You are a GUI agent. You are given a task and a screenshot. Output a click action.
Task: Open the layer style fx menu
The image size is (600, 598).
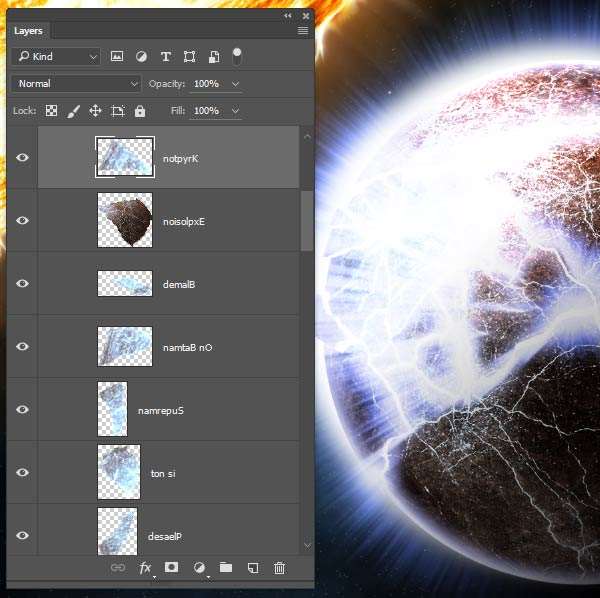click(145, 568)
